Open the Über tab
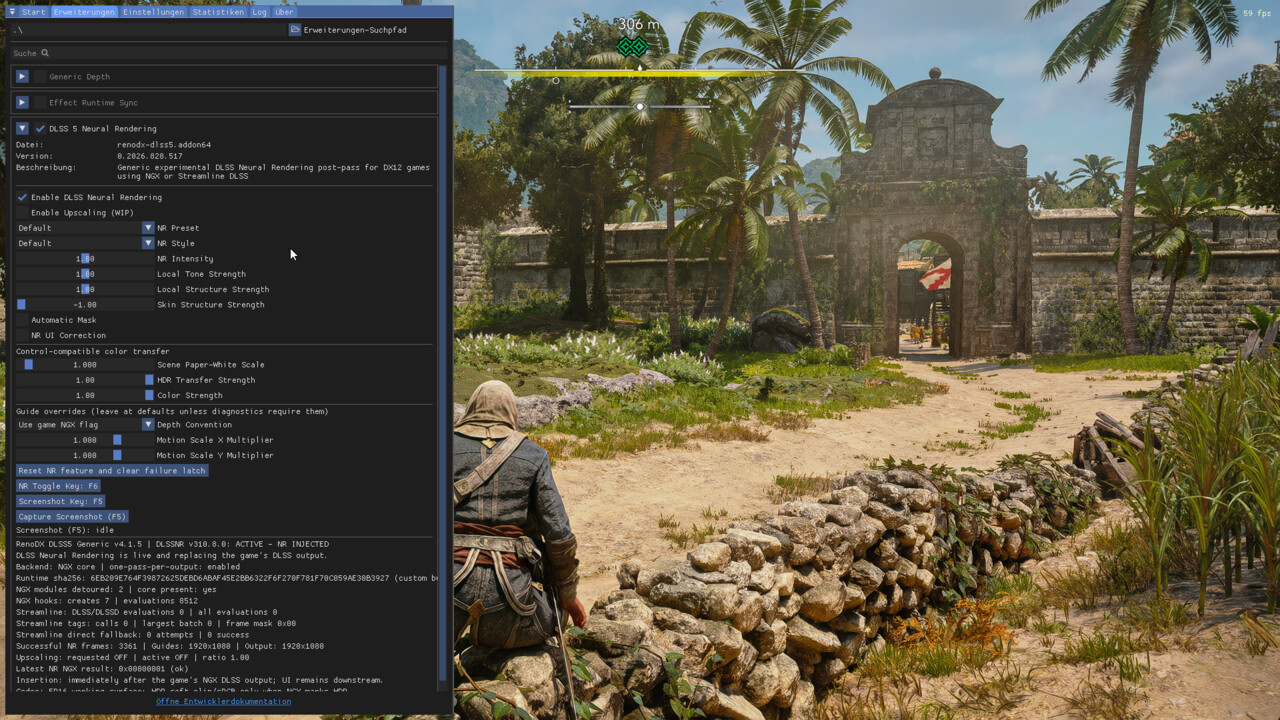Screen dimensions: 1280x720 pos(284,12)
